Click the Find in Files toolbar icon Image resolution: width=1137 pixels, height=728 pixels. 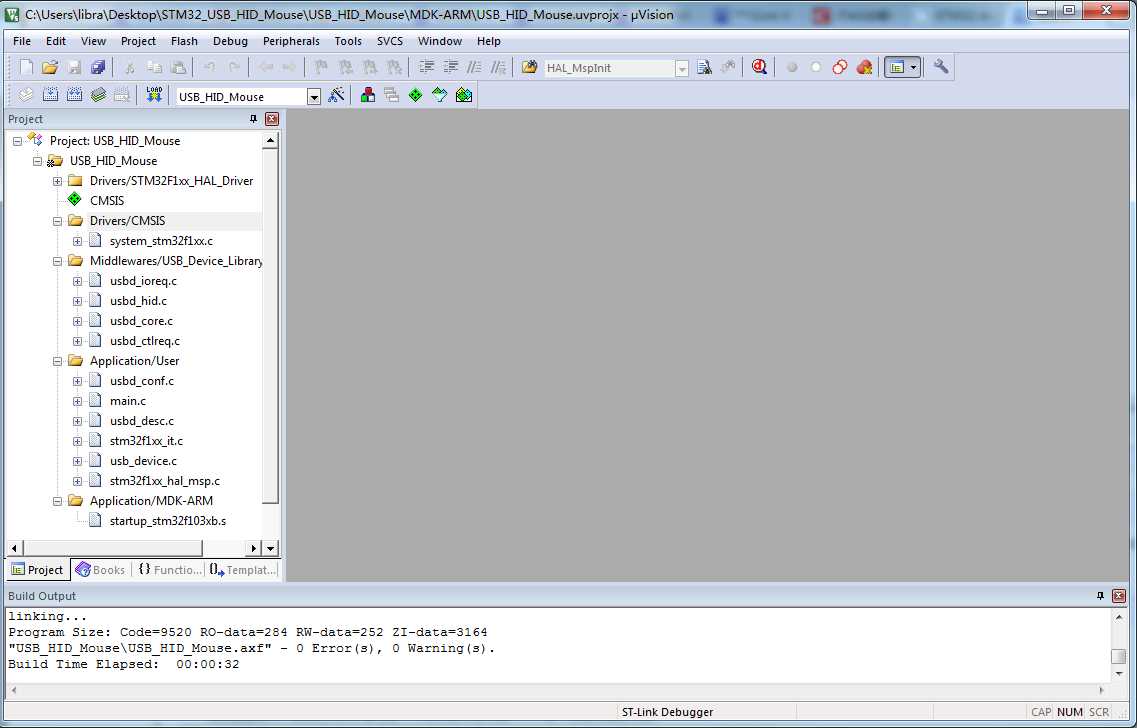tap(529, 67)
